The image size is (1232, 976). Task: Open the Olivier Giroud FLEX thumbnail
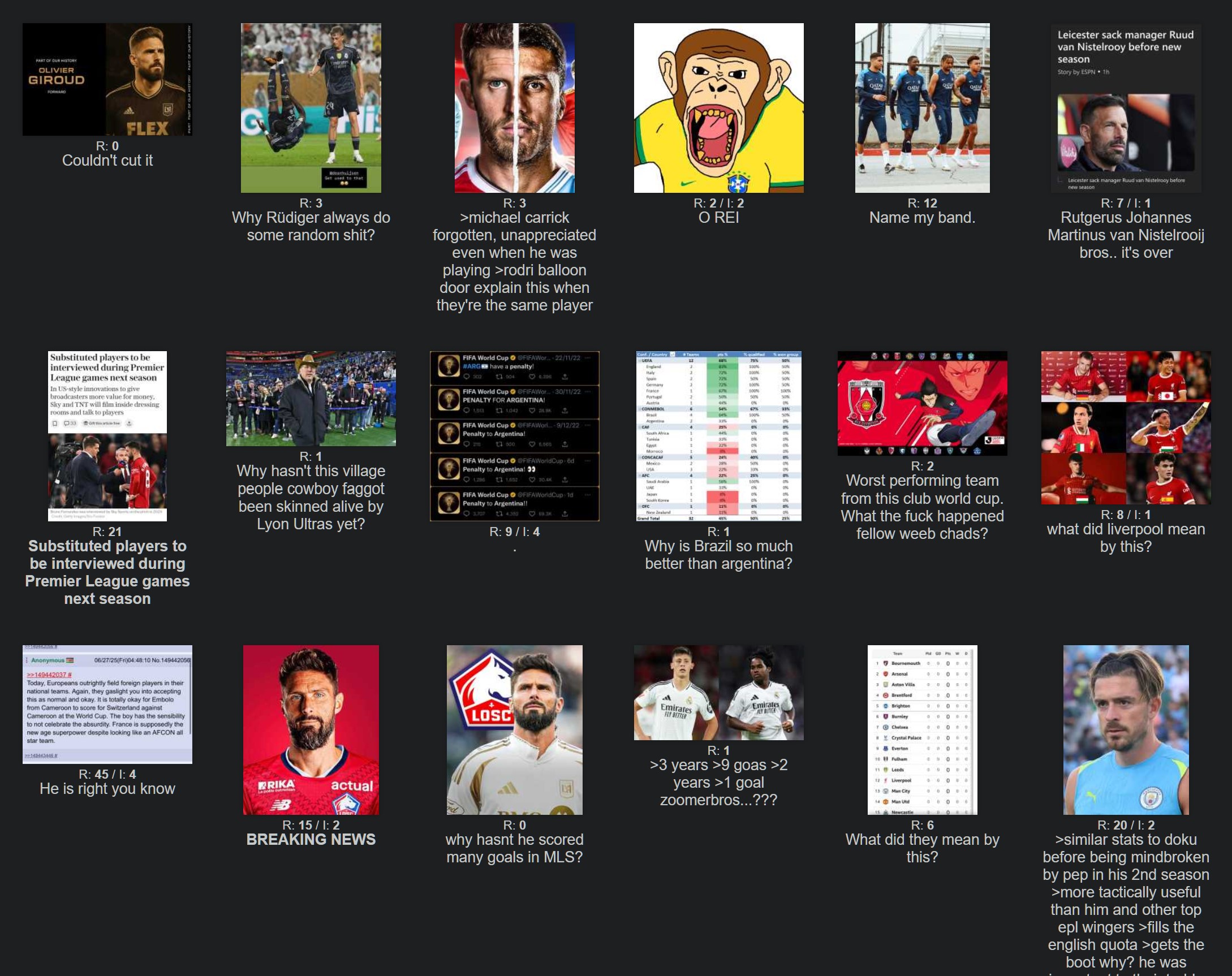click(107, 79)
